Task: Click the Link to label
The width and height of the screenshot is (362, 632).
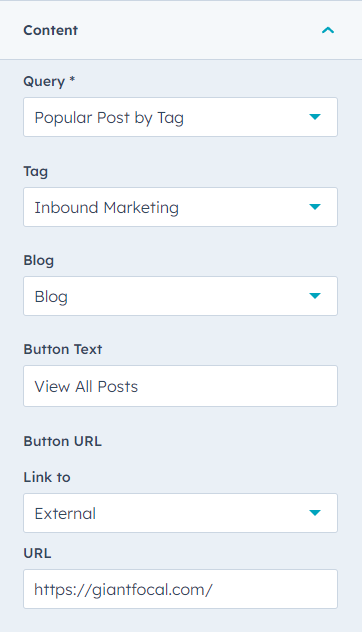Action: 47,477
